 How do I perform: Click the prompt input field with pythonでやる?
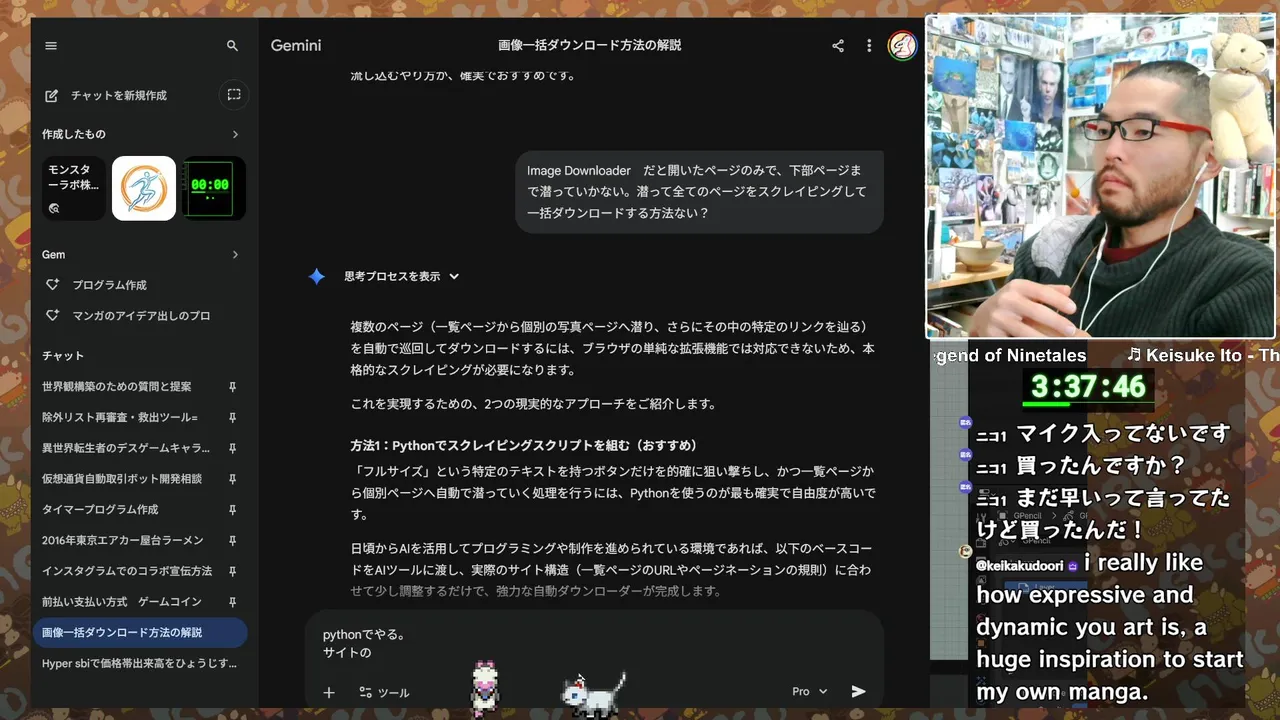[594, 644]
